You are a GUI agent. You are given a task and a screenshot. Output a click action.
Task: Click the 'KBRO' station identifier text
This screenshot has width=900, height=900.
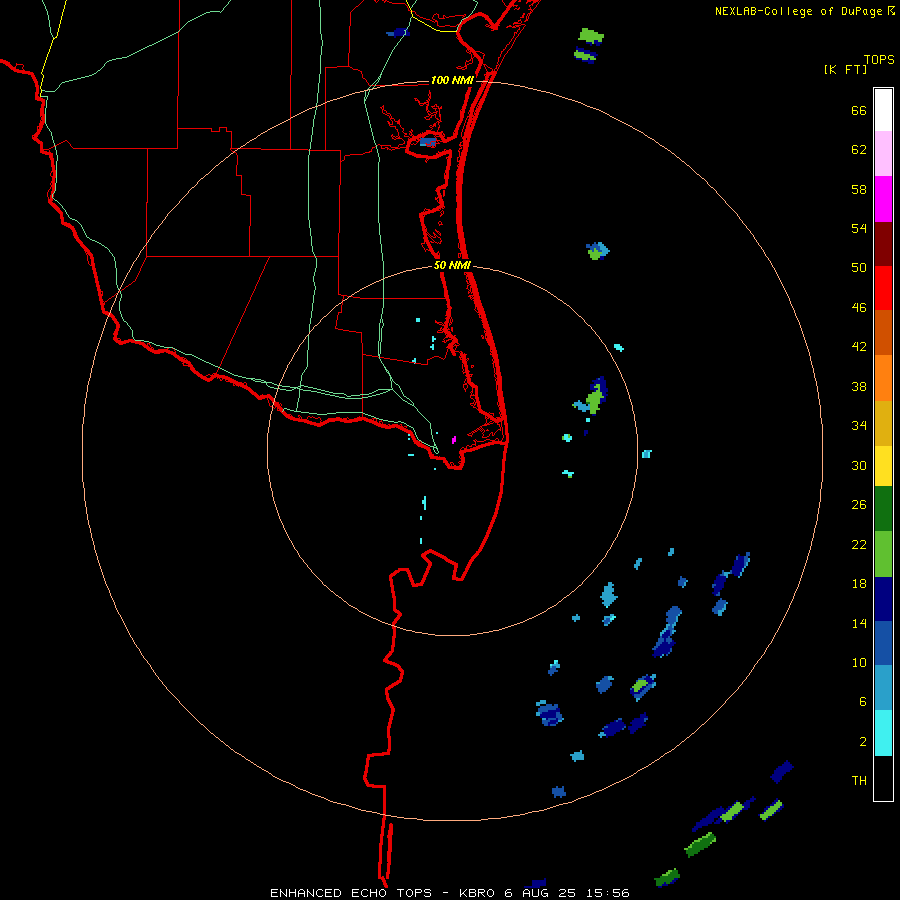click(478, 893)
